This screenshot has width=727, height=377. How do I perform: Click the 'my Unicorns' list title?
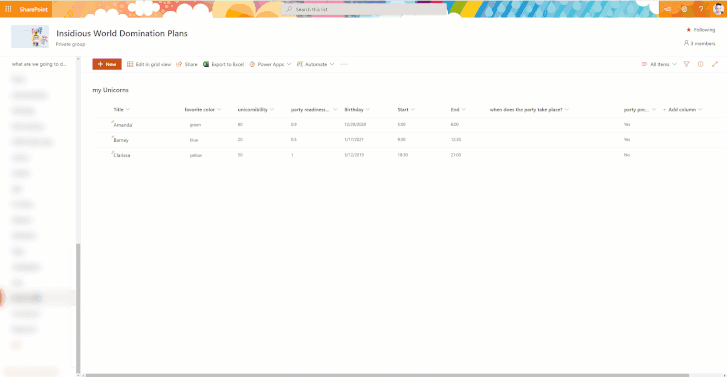[110, 90]
